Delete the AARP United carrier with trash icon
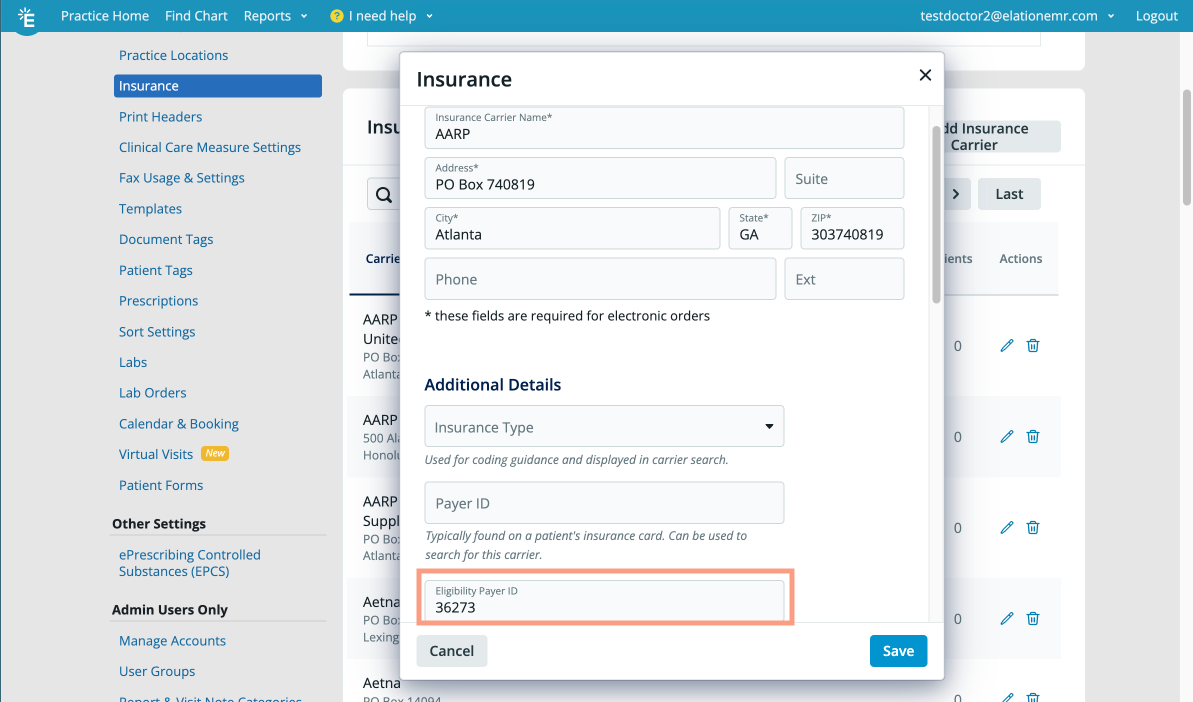Screen dimensions: 1193x702 pyautogui.click(x=1032, y=345)
